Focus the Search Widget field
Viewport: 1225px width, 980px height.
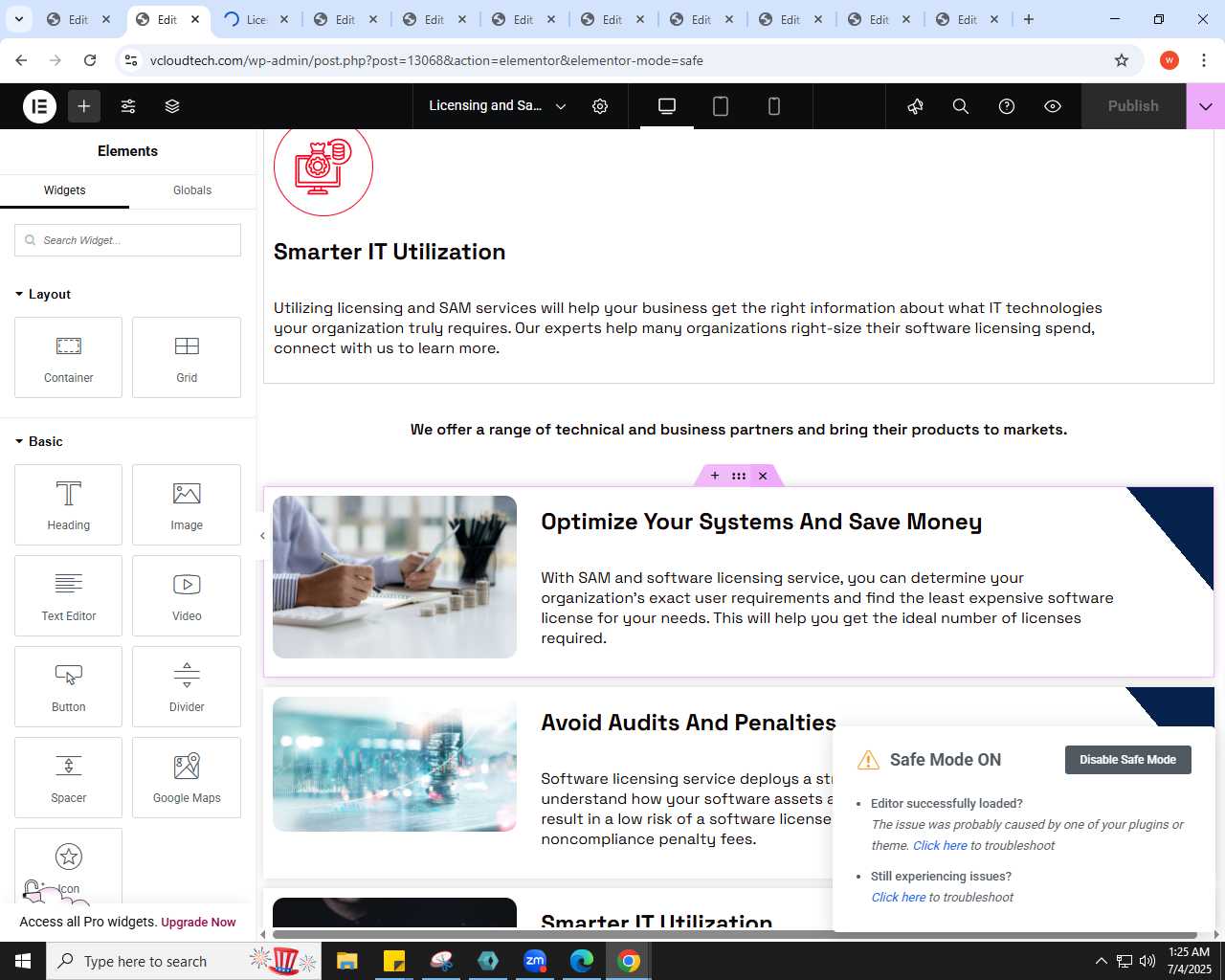pyautogui.click(x=127, y=240)
